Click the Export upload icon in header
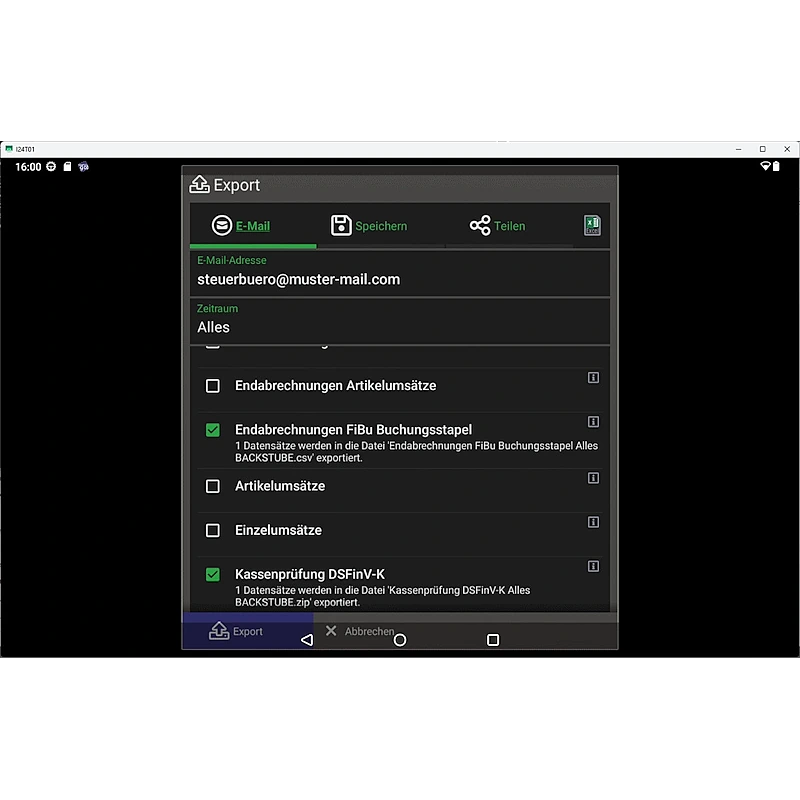Screen dimensions: 800x800 coord(199,184)
